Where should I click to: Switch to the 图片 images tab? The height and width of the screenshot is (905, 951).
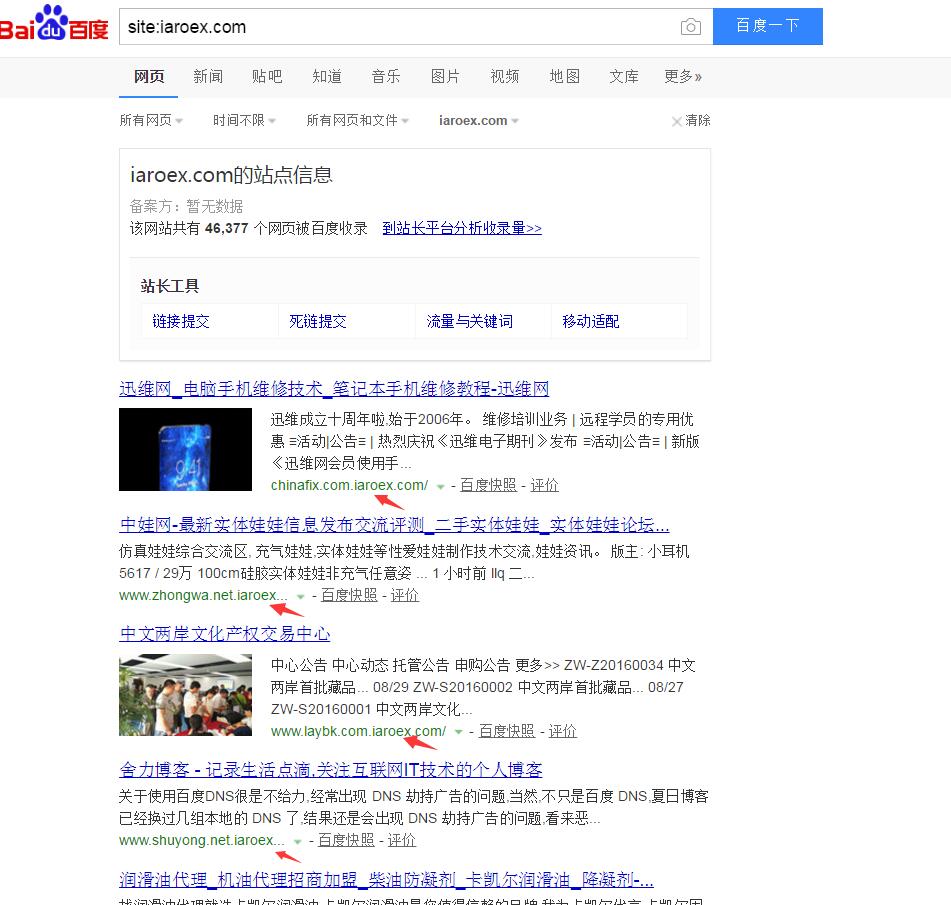pyautogui.click(x=445, y=77)
